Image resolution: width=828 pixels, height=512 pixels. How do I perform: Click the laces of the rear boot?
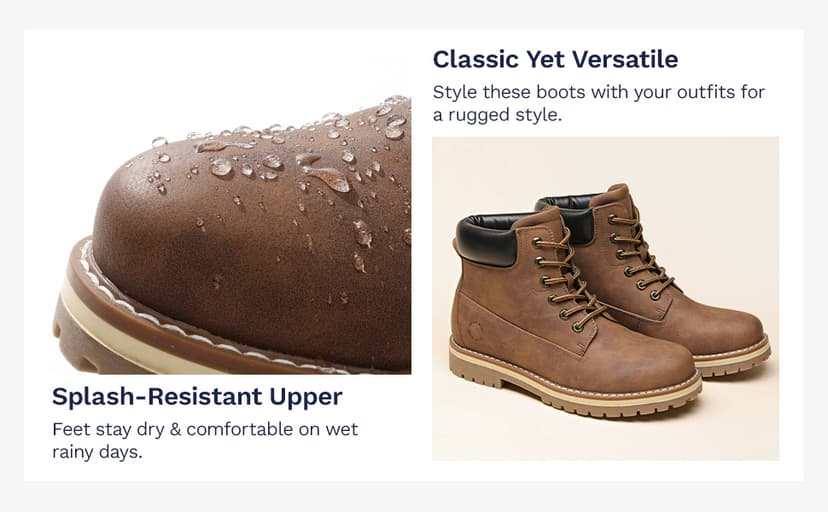(638, 254)
